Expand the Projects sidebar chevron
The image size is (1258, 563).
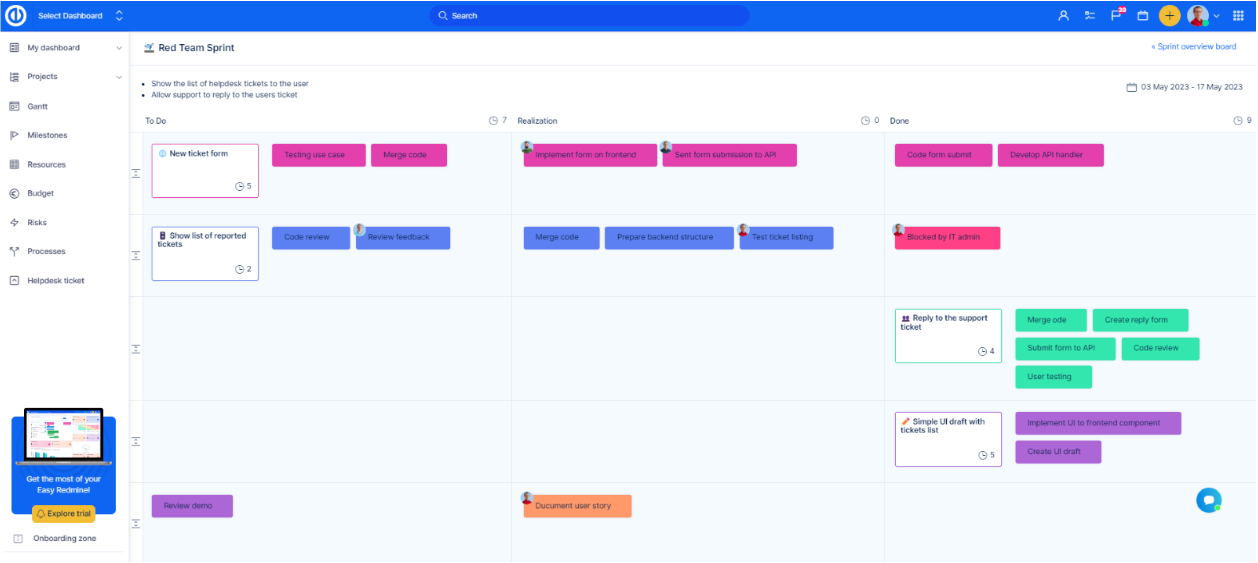point(119,77)
